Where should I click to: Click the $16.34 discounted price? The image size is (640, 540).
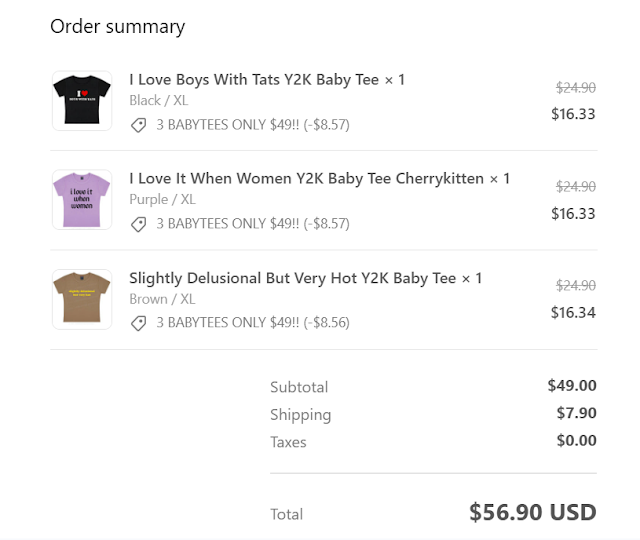coord(573,312)
